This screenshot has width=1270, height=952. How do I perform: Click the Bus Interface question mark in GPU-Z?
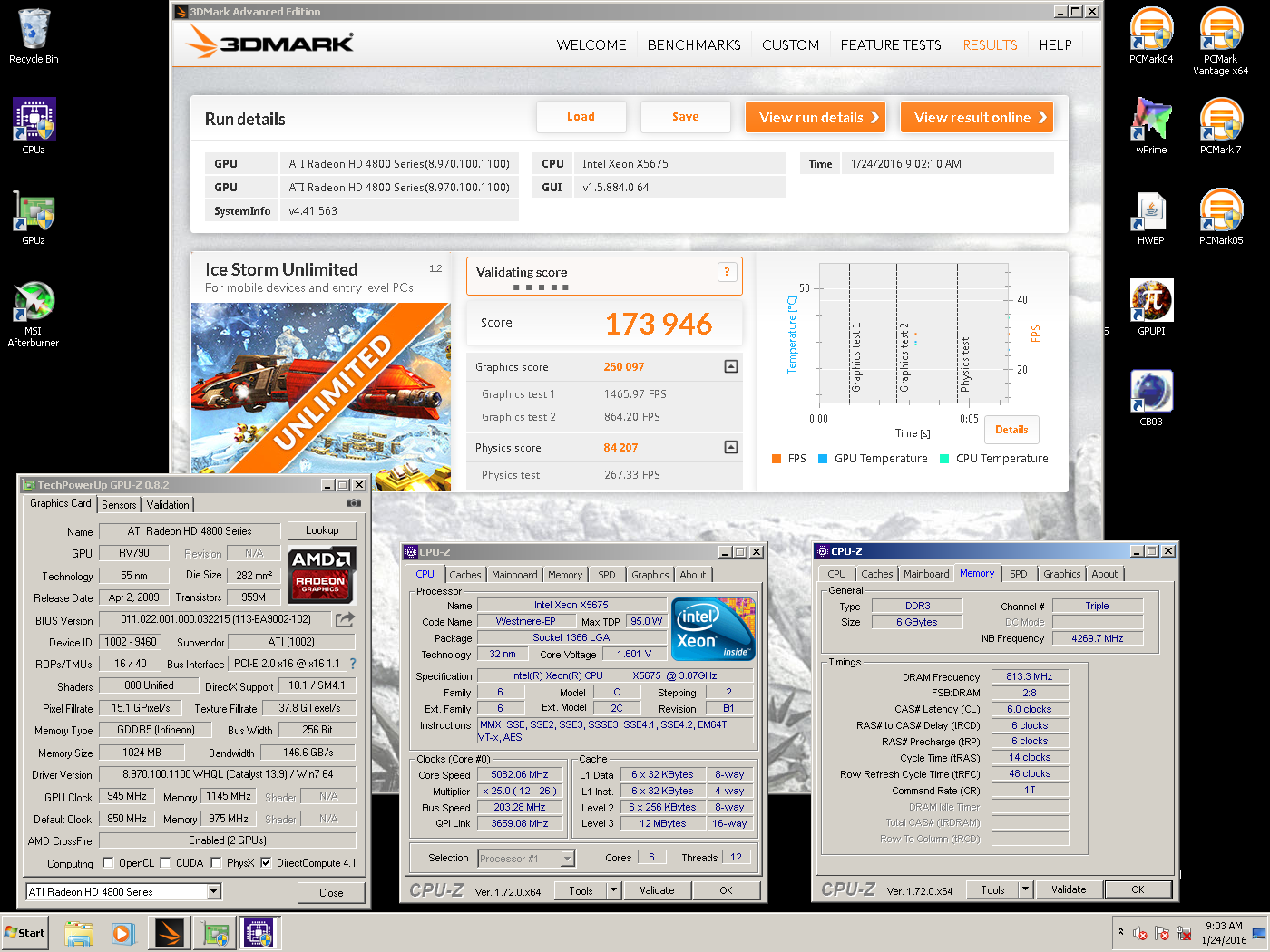coord(353,664)
